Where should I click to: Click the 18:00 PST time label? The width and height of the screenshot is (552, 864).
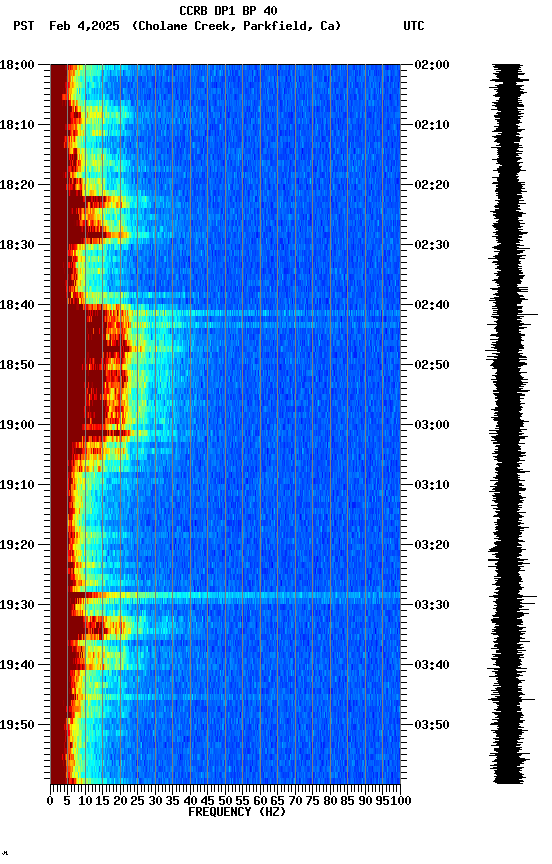[x=17, y=65]
